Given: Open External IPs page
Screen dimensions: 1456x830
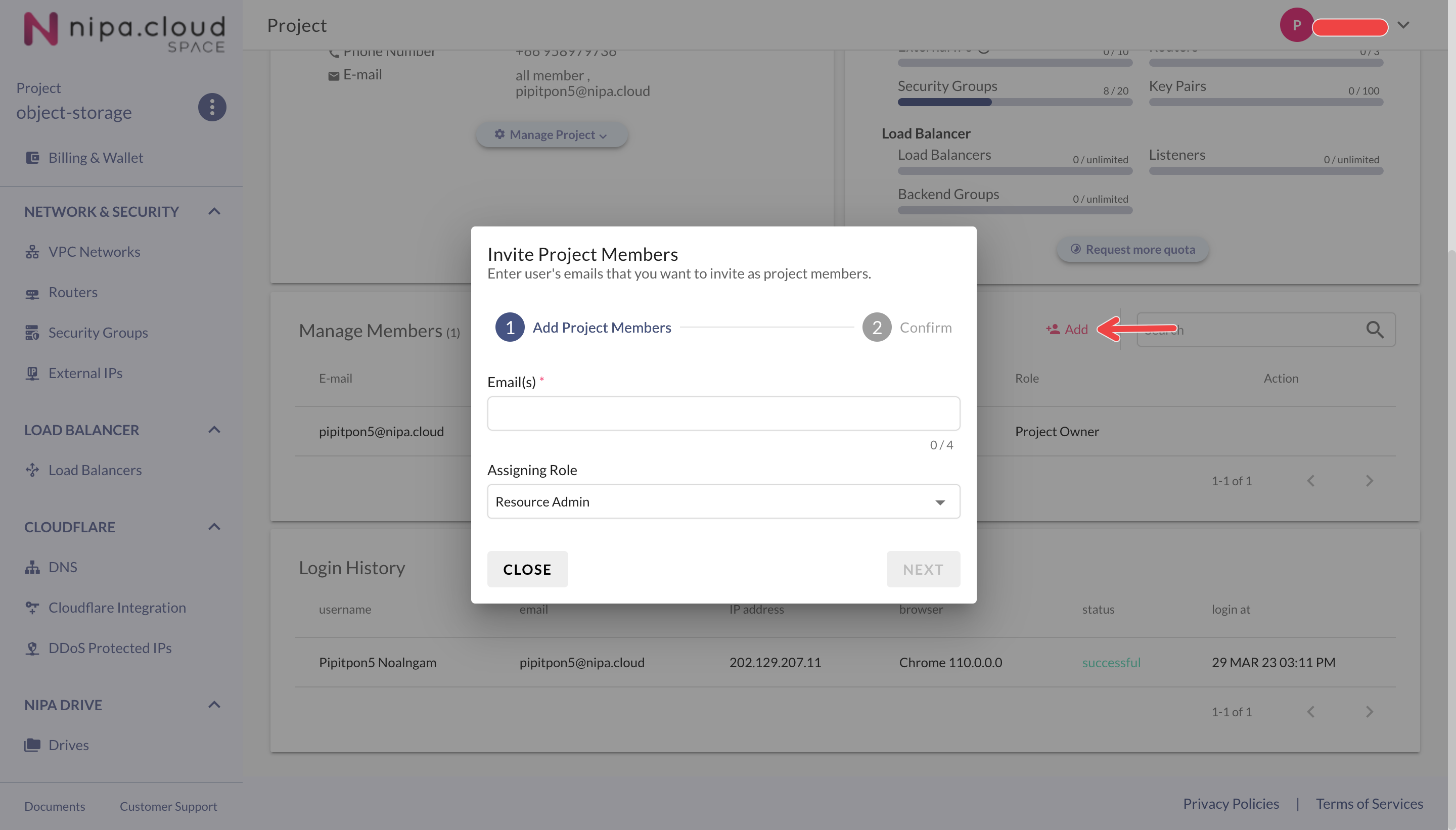Looking at the screenshot, I should pos(85,373).
